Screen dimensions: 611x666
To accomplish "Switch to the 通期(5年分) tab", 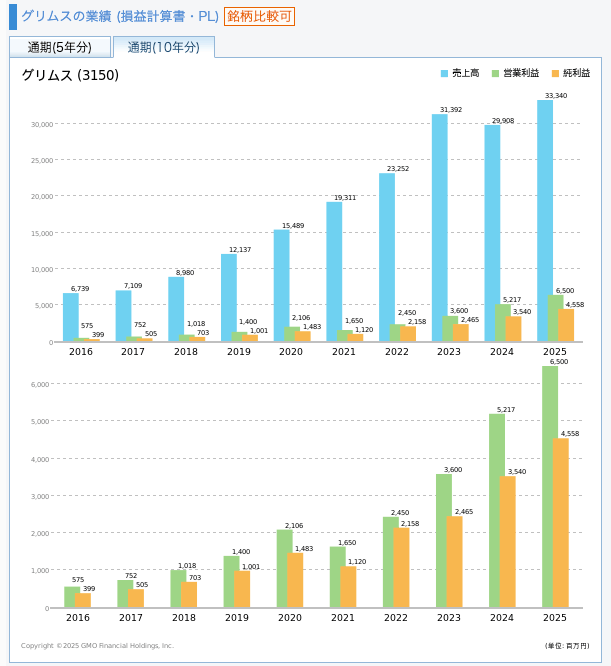I will (x=60, y=47).
